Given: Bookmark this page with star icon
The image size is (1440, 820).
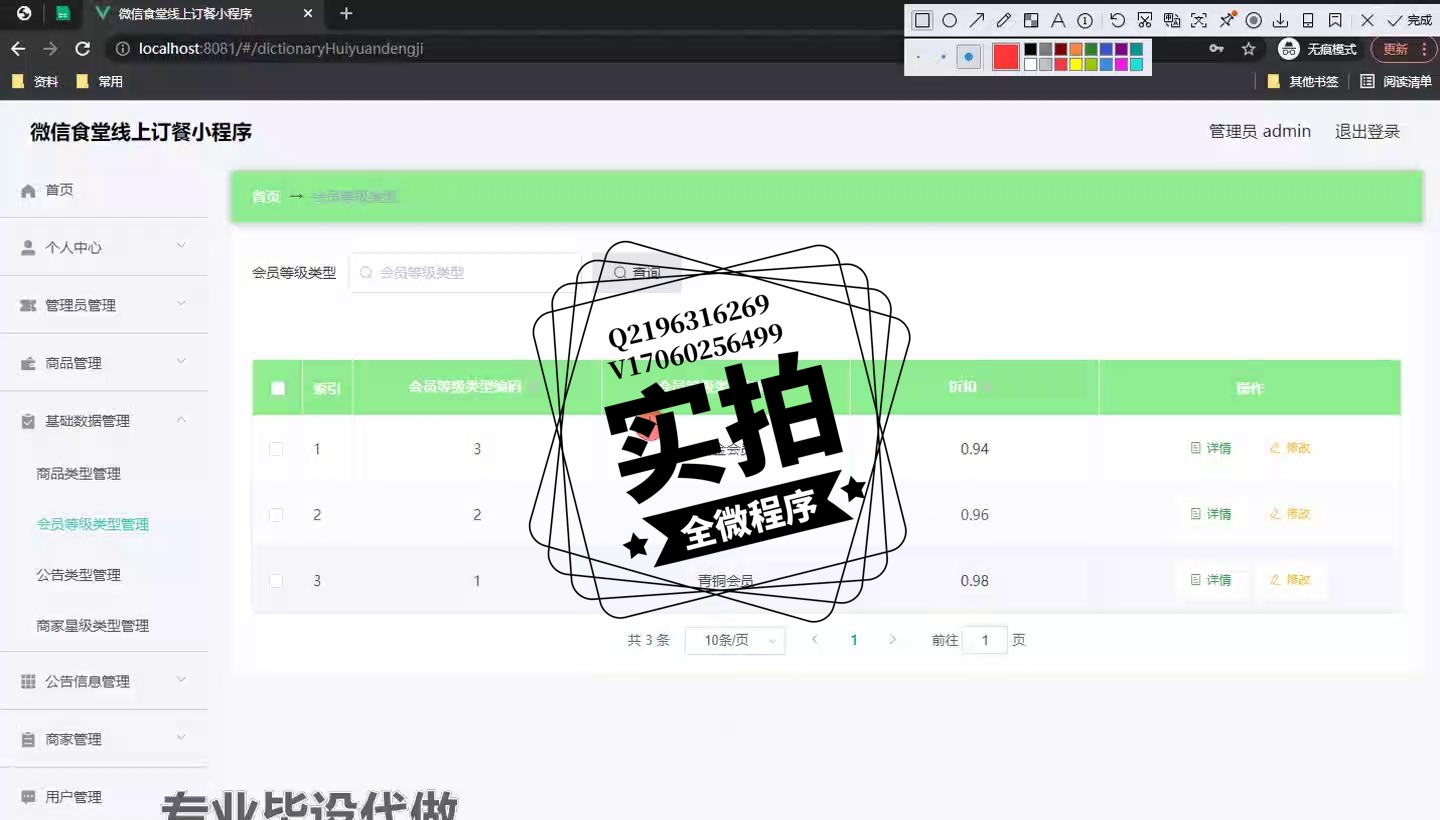Looking at the screenshot, I should pos(1248,49).
